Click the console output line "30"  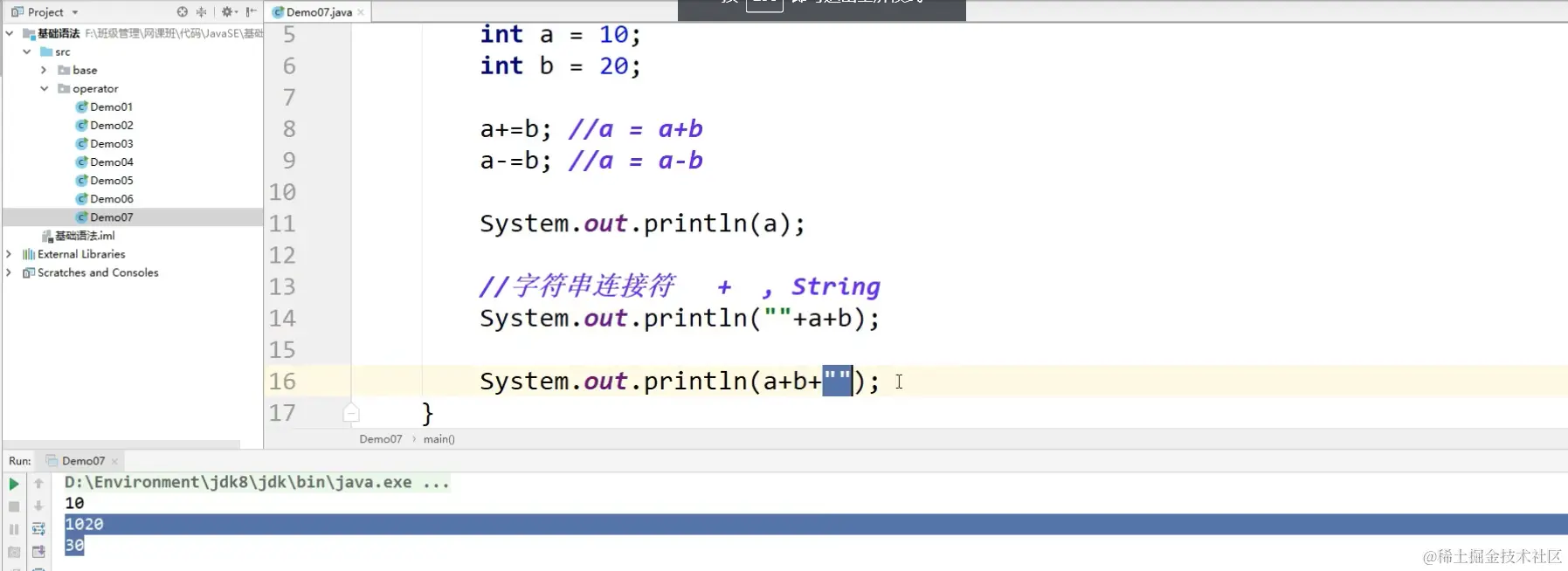click(x=74, y=545)
